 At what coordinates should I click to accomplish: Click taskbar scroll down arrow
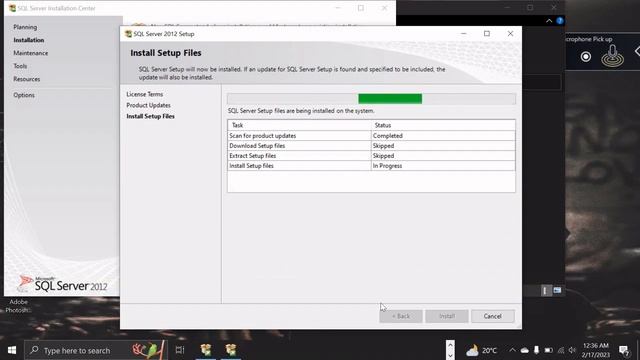[450, 356]
